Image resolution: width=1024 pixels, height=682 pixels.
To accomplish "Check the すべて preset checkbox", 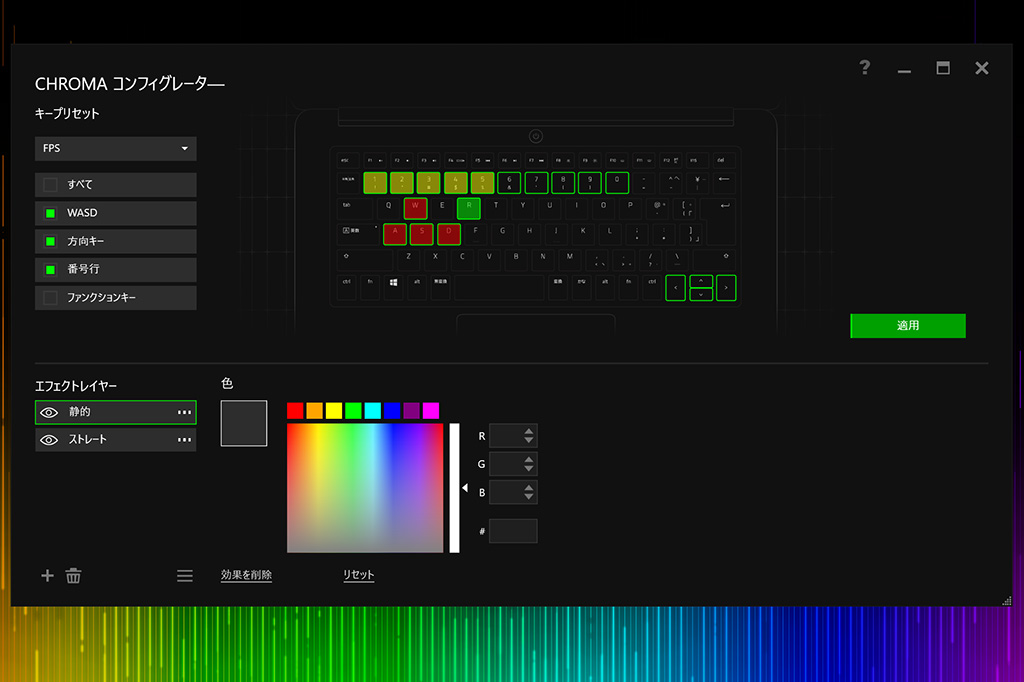I will 50,185.
